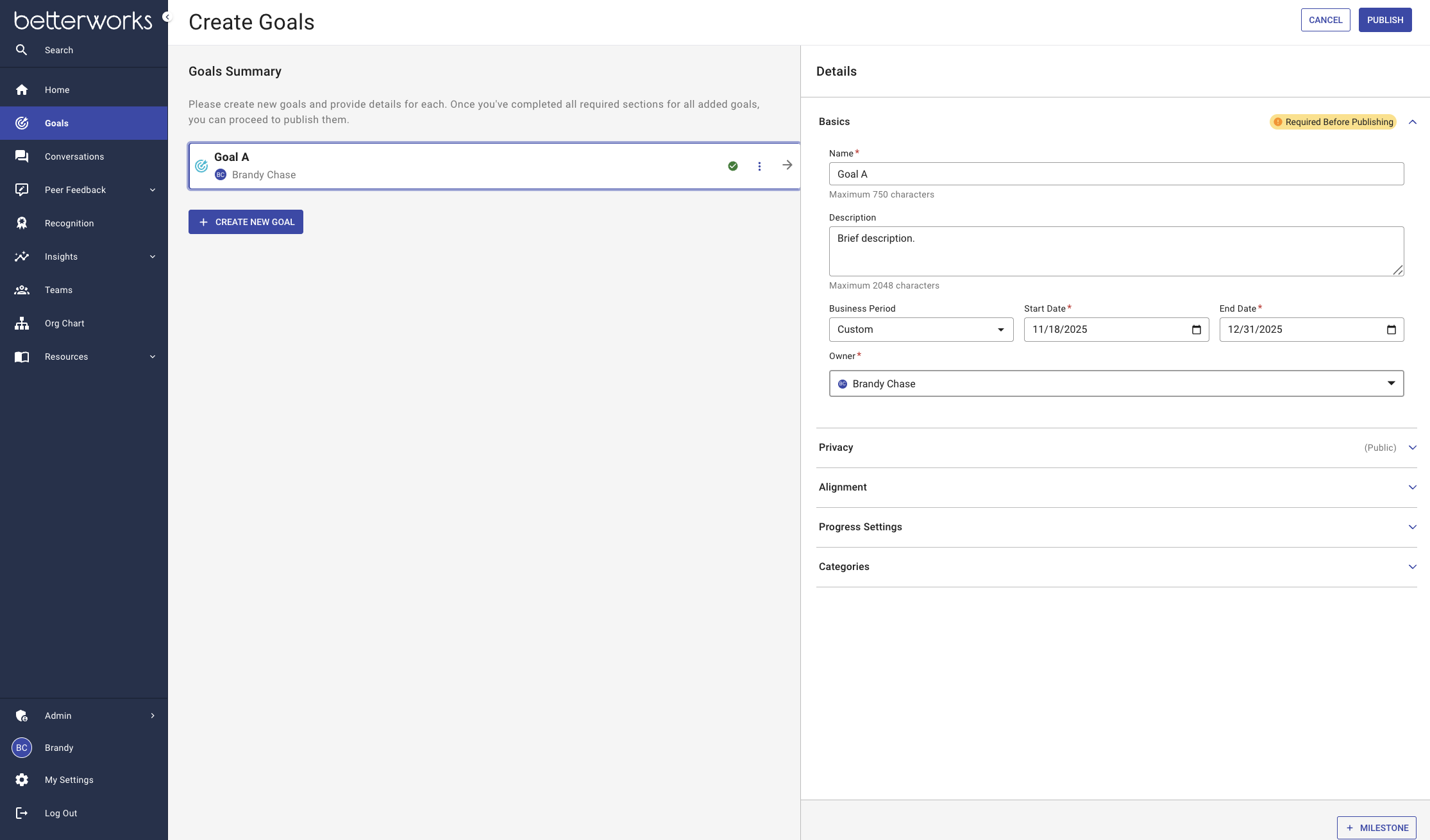Viewport: 1430px width, 840px height.
Task: Click the arrow icon on Goal A row
Action: click(x=787, y=165)
